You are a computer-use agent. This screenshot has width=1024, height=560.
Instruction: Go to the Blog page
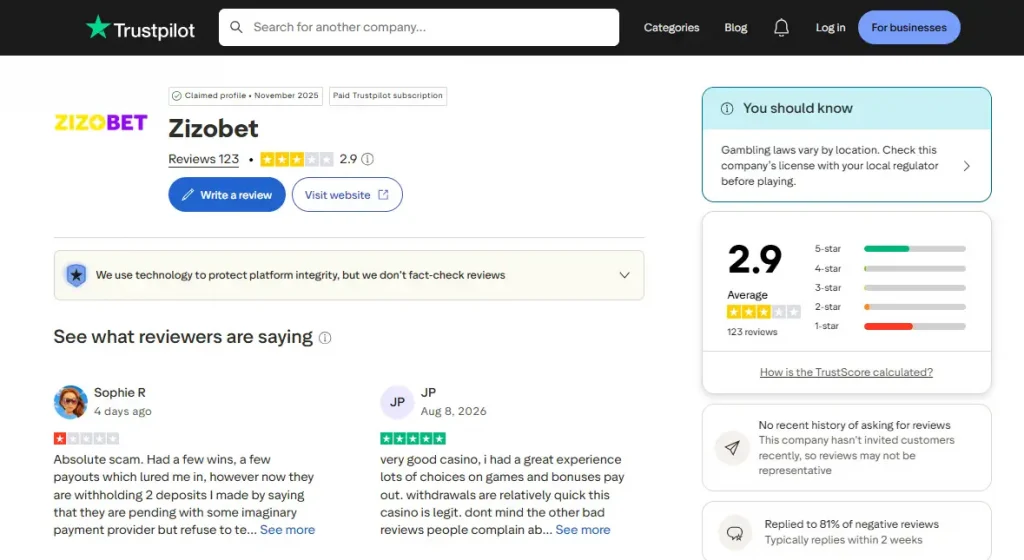735,27
